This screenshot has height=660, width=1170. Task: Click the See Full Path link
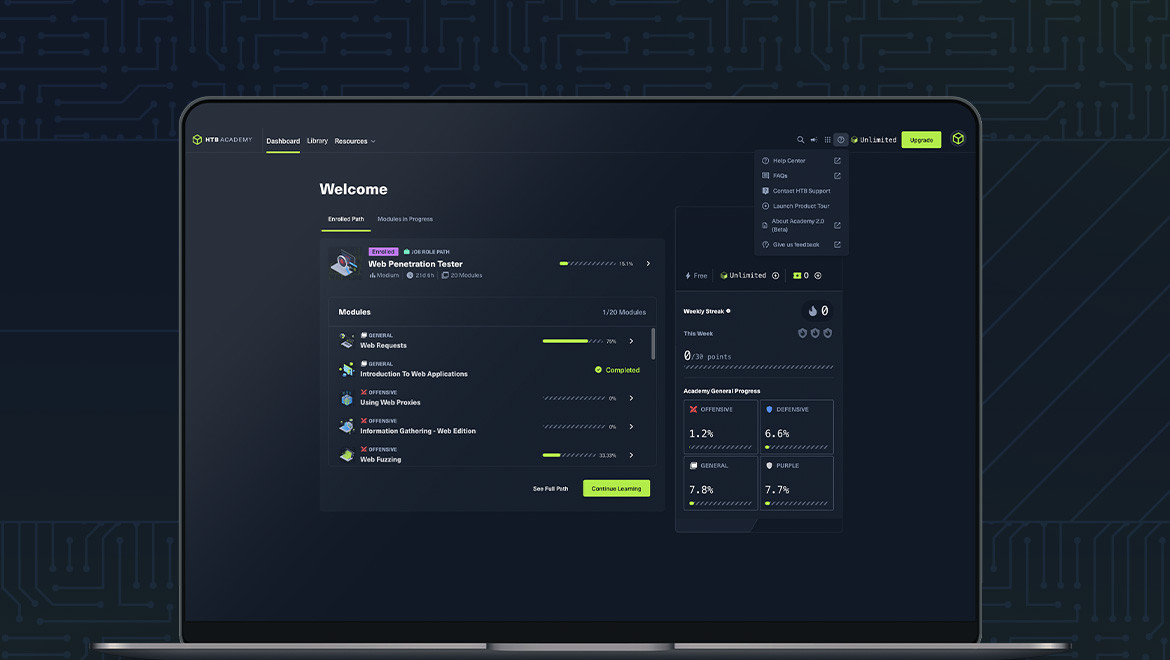pos(550,489)
